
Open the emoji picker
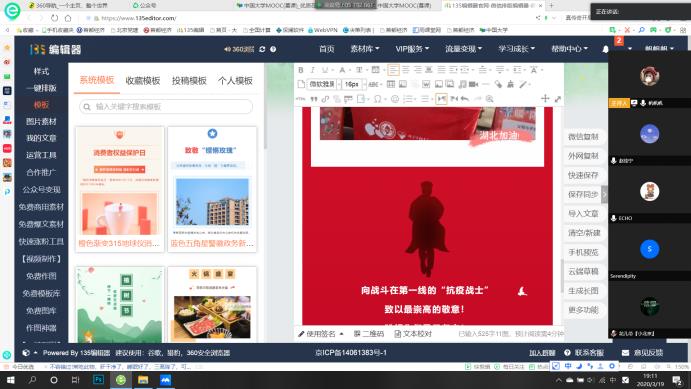click(x=395, y=99)
